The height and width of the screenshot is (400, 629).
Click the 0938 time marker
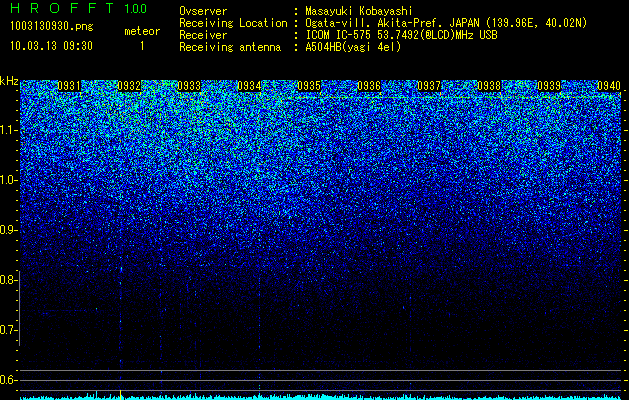point(489,86)
